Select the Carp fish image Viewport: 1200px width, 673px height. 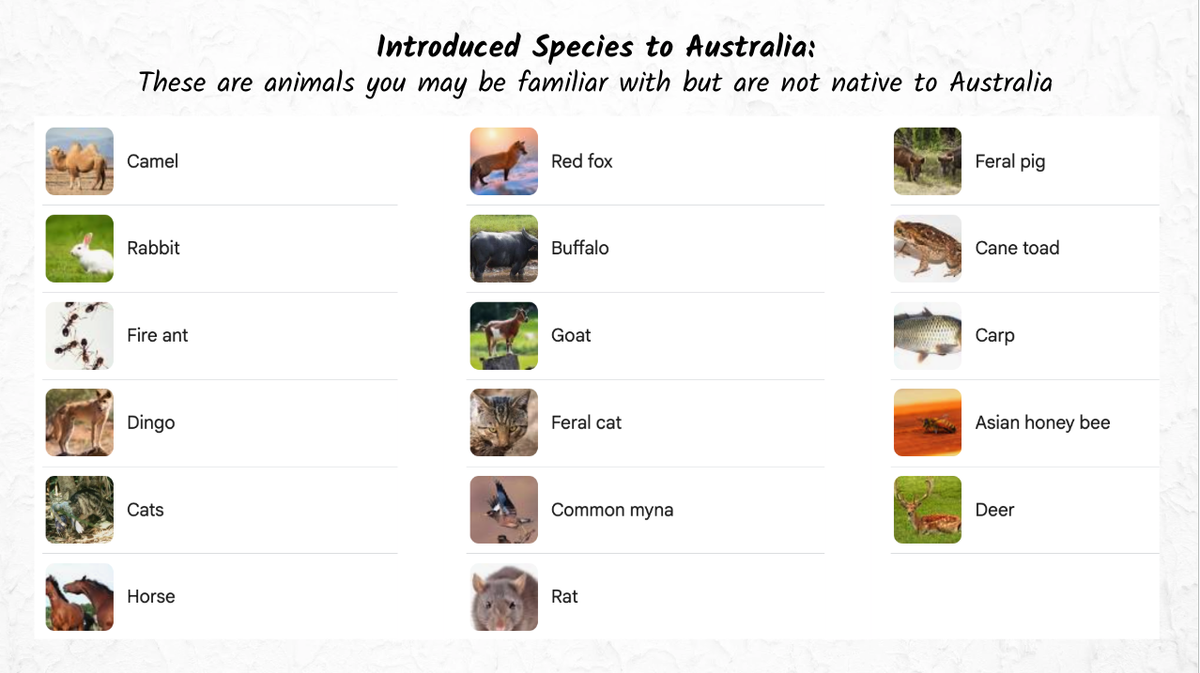(928, 335)
